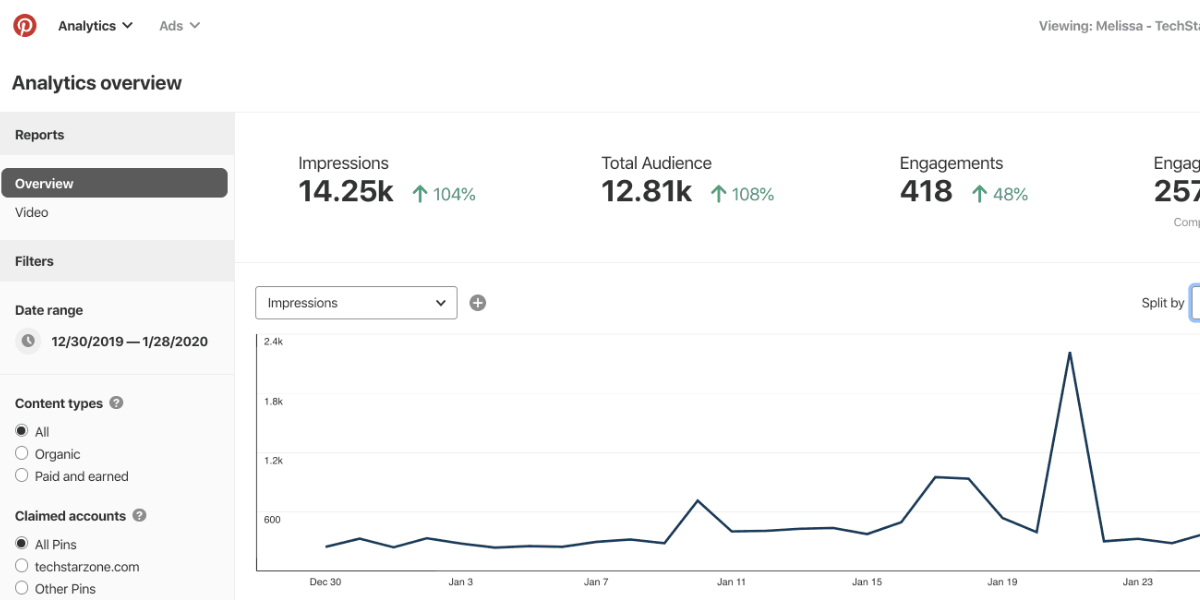This screenshot has height=600, width=1200.
Task: Click the Engagements green up arrow
Action: click(x=980, y=194)
